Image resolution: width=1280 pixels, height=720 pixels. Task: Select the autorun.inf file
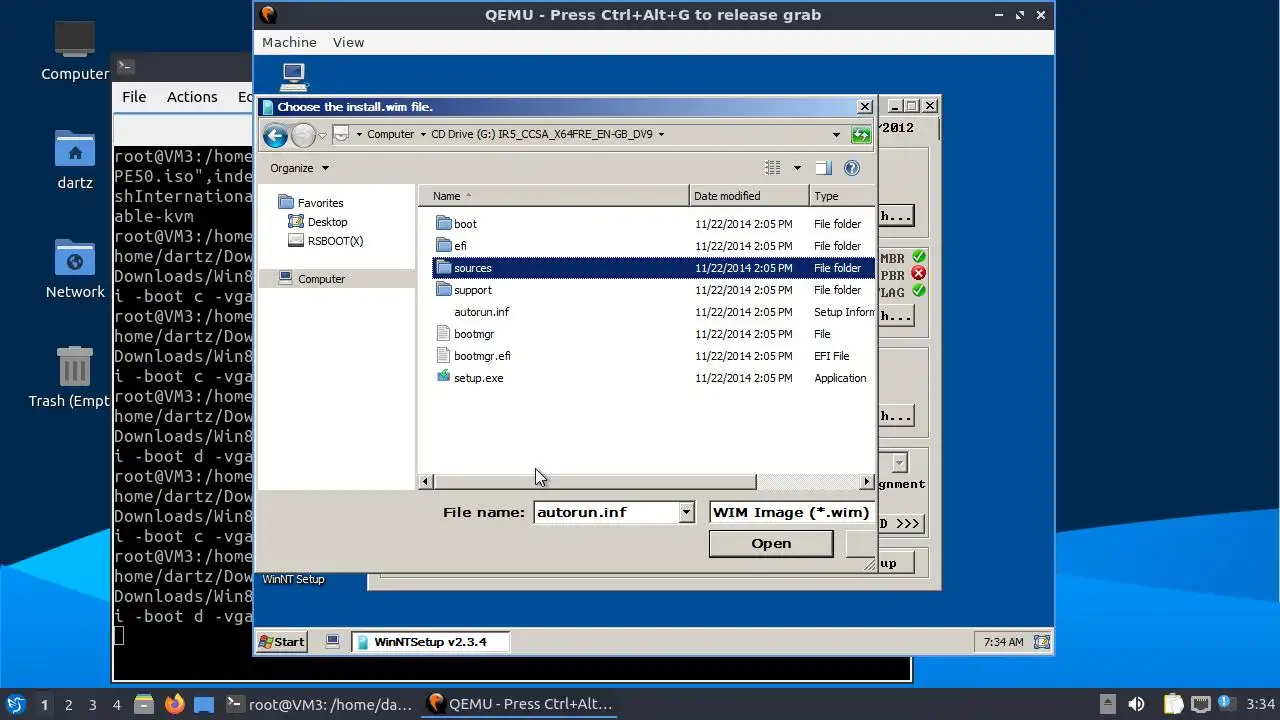[x=481, y=312]
